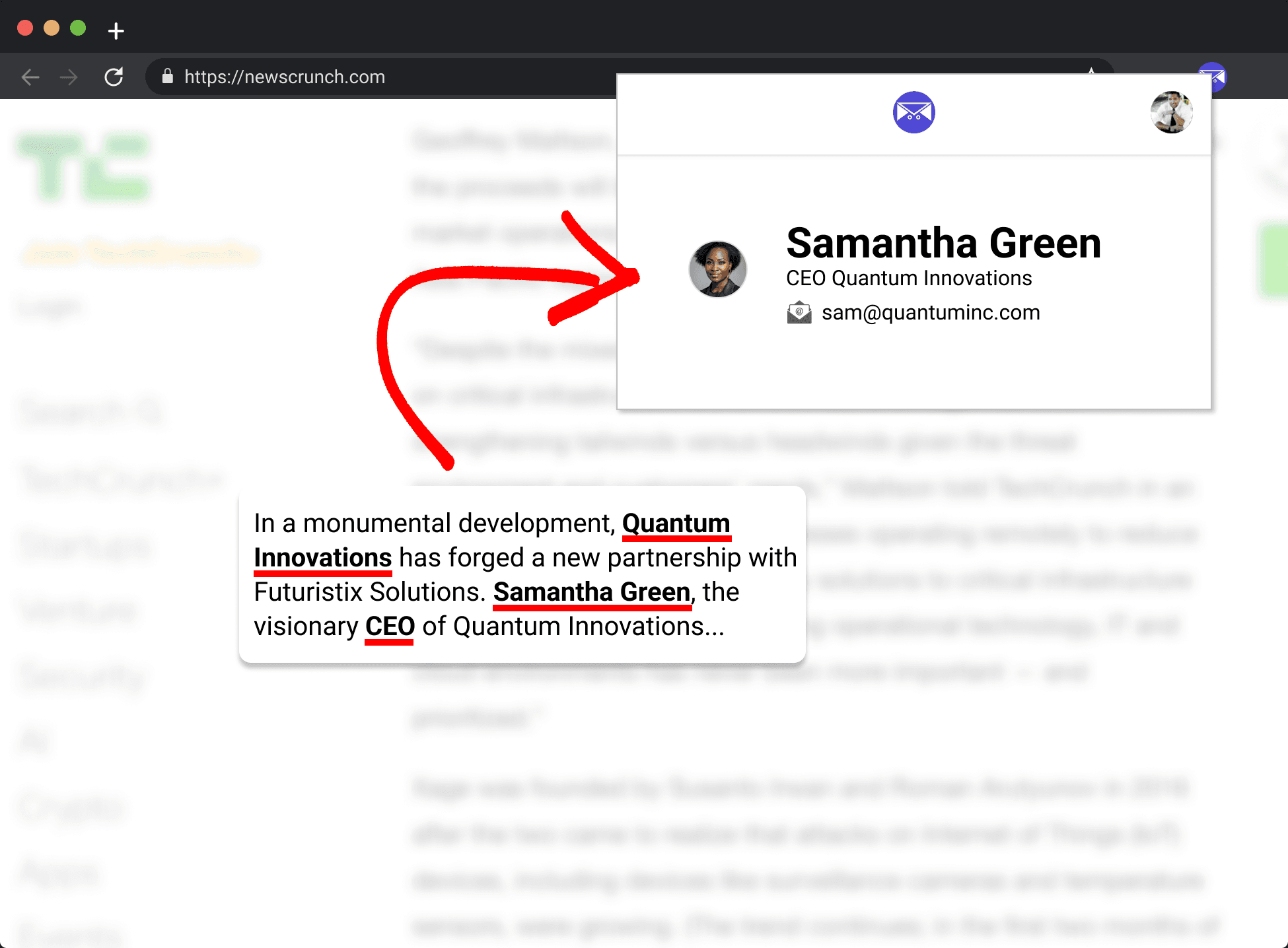
Task: Click Samantha Green's avatar on the card
Action: coord(717,269)
